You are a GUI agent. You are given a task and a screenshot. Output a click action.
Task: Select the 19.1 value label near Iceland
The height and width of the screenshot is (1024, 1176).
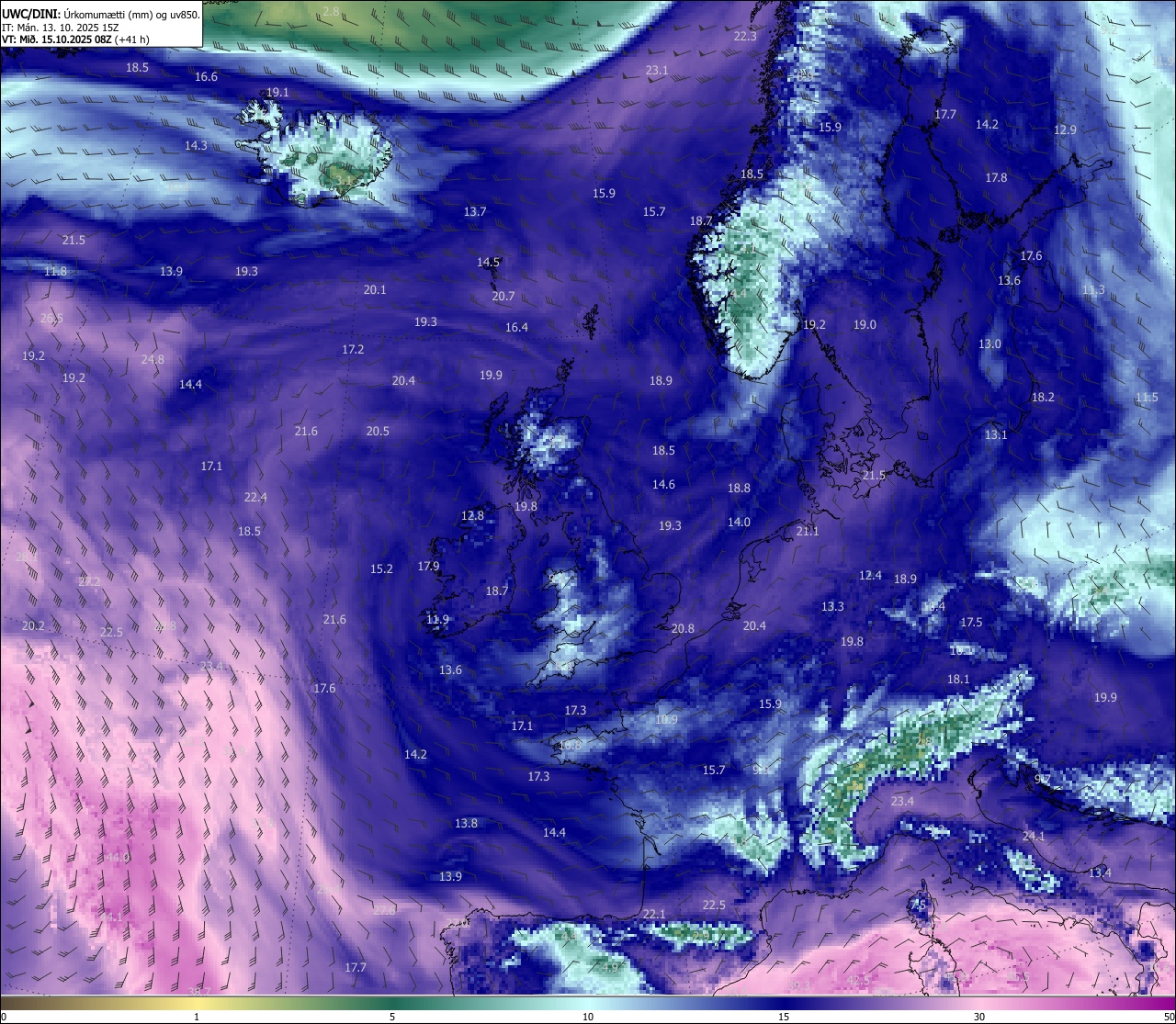[277, 93]
